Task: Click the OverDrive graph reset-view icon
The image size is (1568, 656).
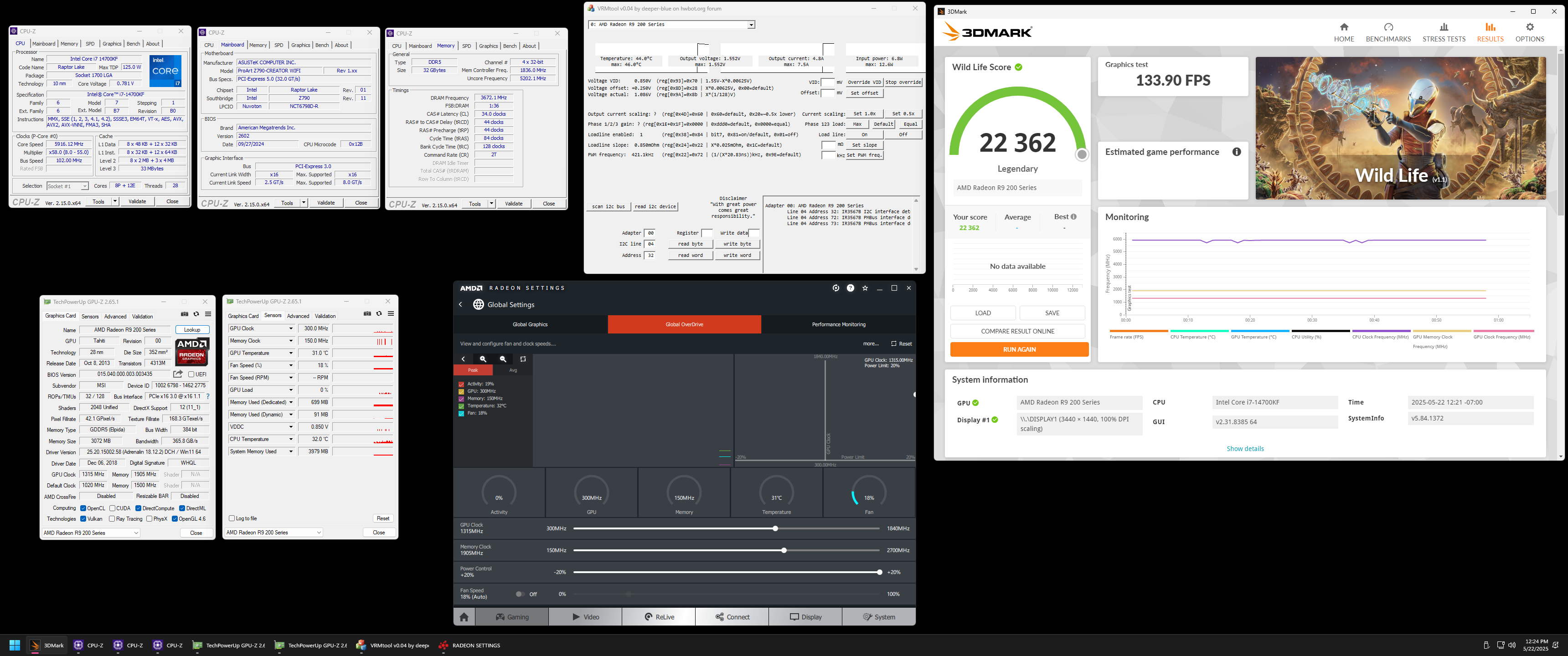Action: pyautogui.click(x=523, y=359)
